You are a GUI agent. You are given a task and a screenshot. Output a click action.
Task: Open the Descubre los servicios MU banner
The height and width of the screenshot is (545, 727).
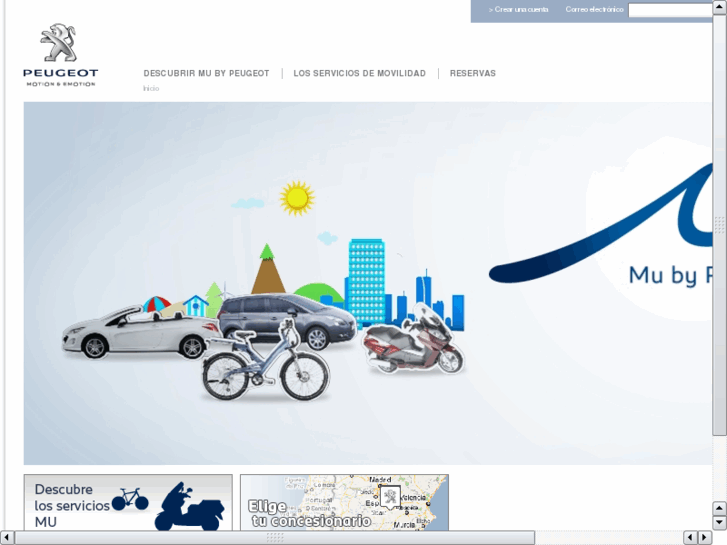128,502
